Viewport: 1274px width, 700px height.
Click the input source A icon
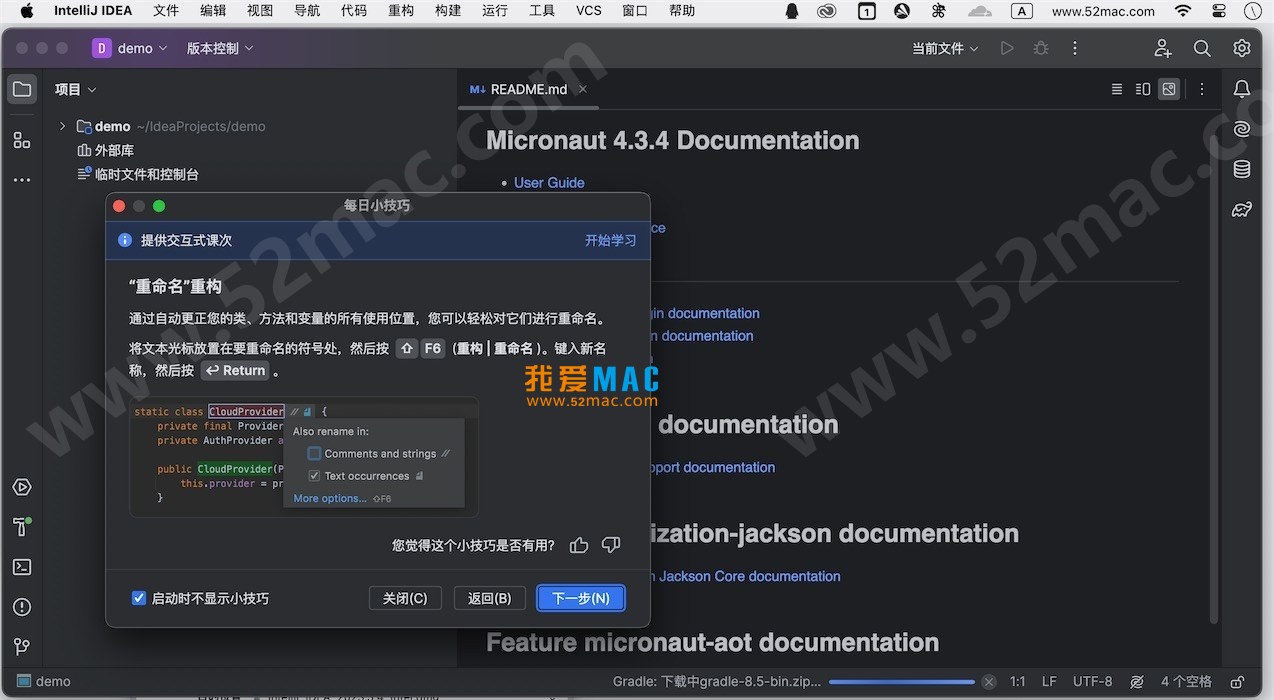1022,11
